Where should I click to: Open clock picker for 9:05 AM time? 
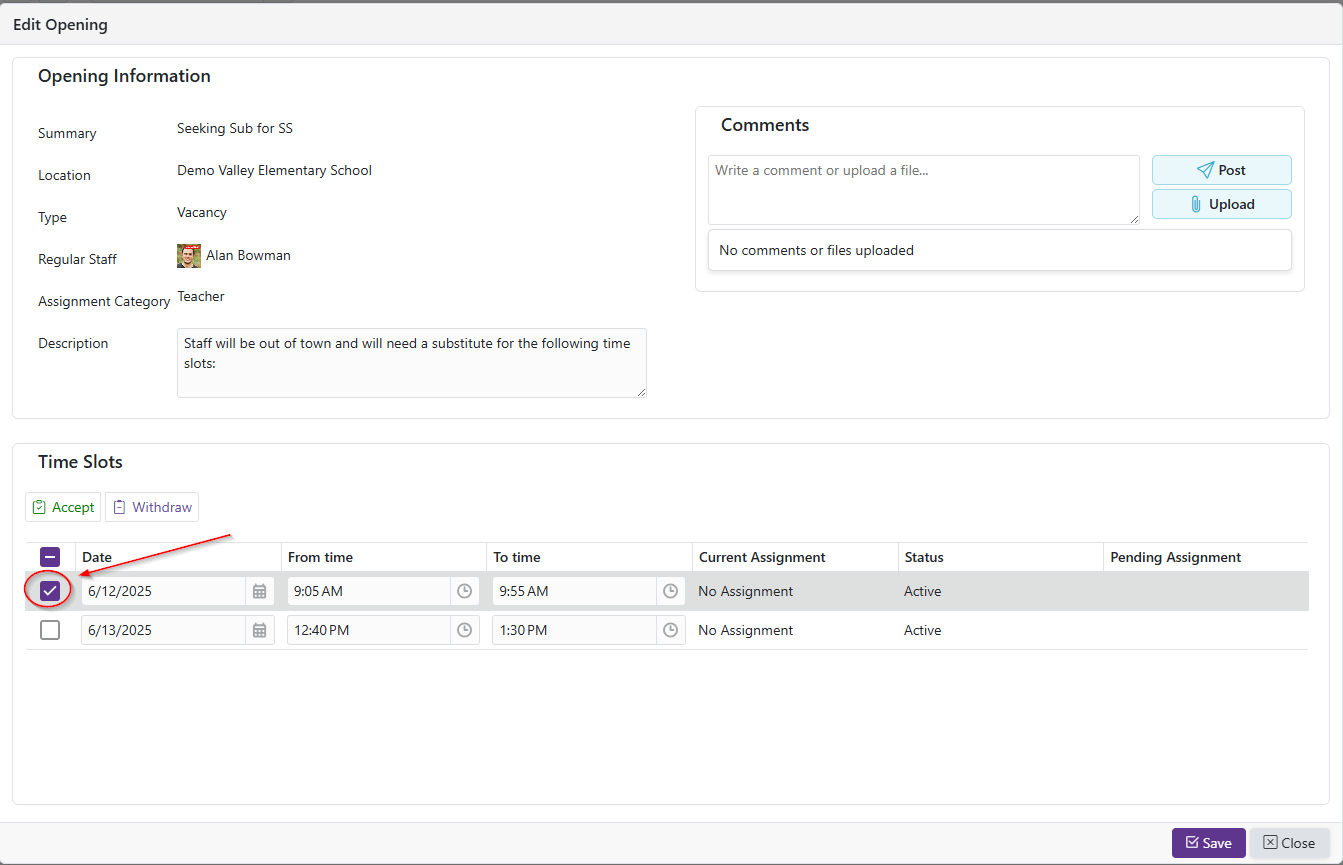(465, 591)
